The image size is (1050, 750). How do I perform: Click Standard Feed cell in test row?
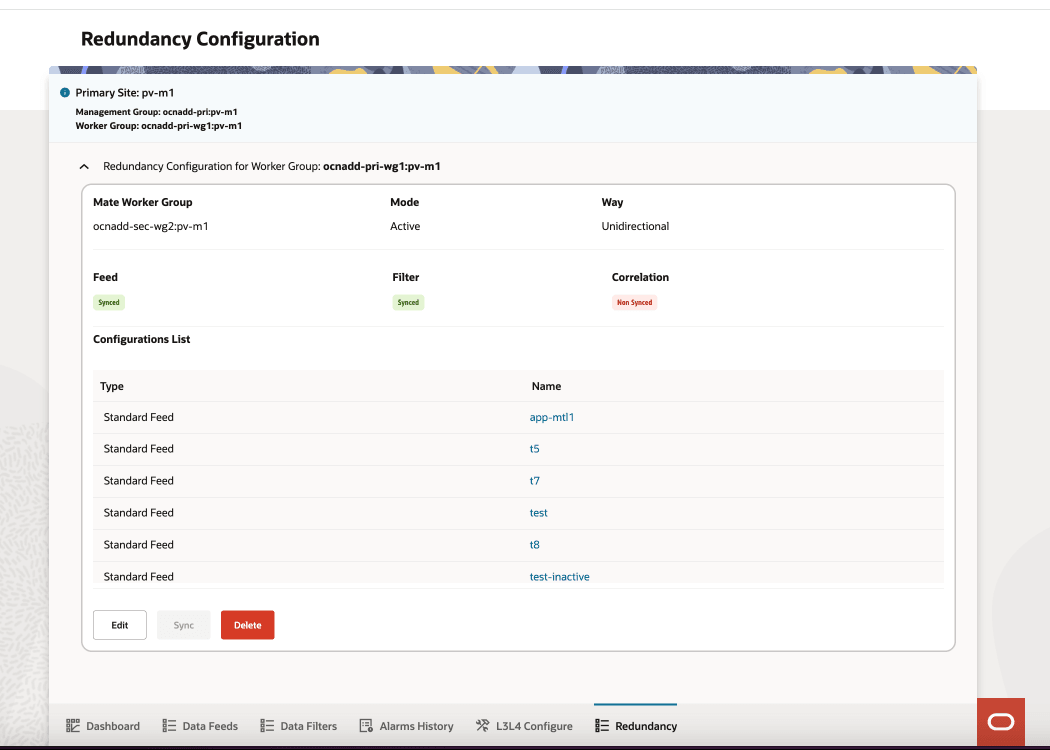pyautogui.click(x=139, y=513)
